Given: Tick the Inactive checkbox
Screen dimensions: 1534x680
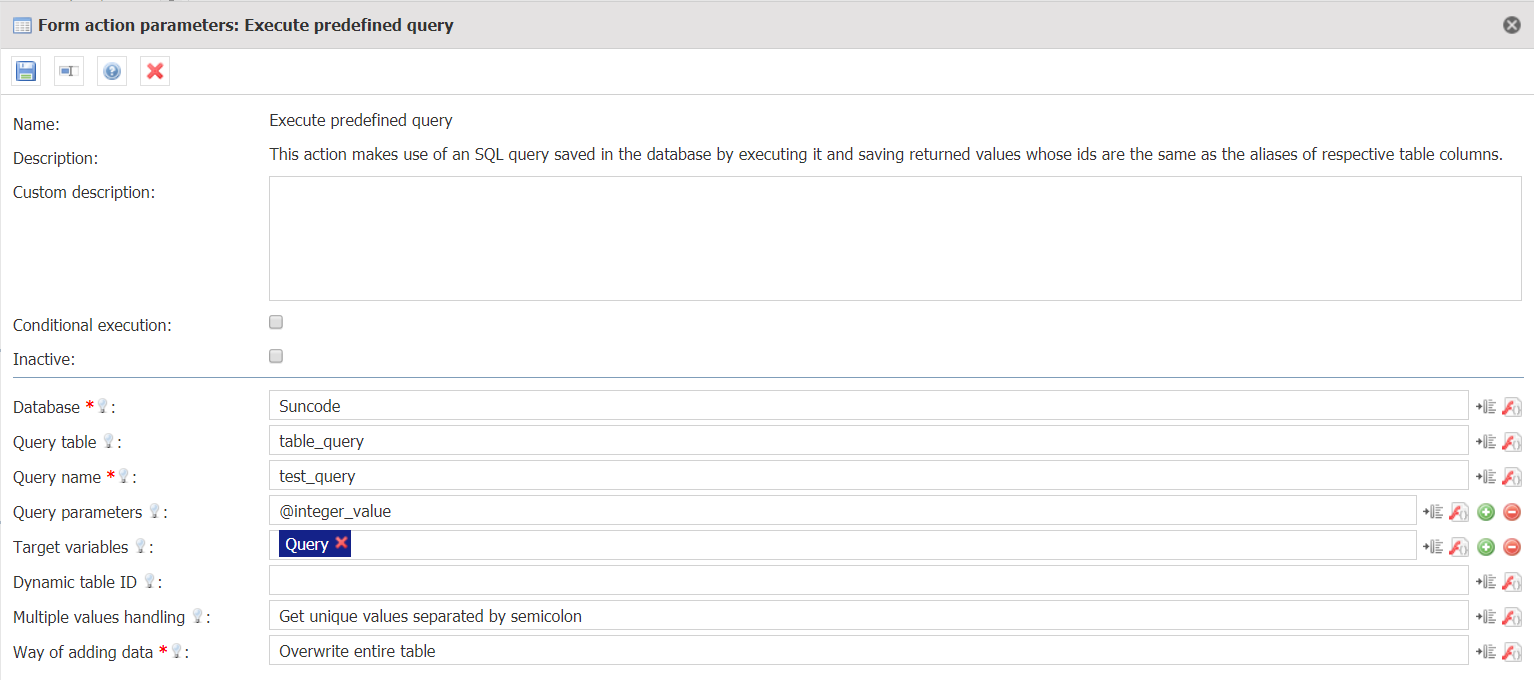Looking at the screenshot, I should tap(276, 356).
